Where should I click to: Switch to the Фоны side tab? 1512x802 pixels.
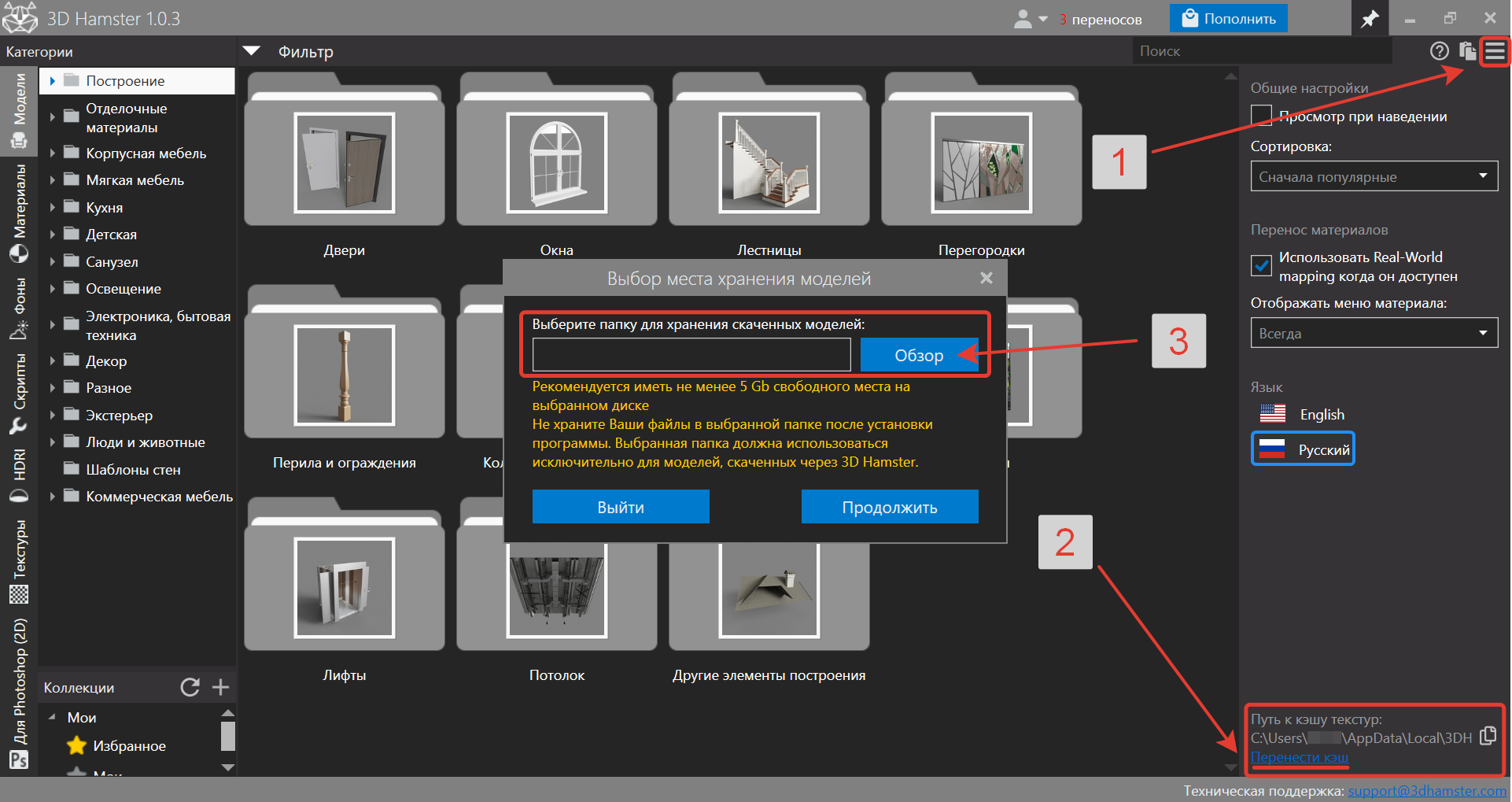[19, 309]
